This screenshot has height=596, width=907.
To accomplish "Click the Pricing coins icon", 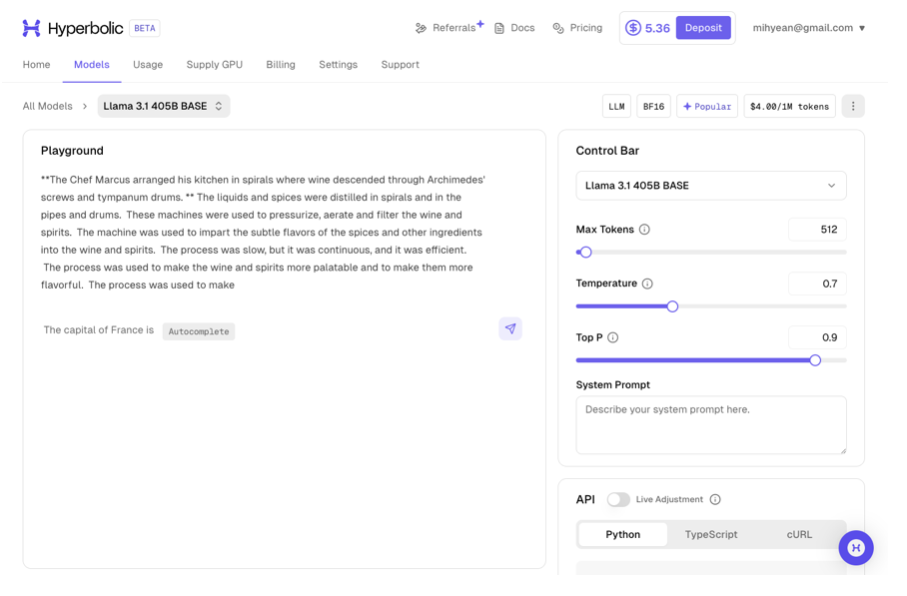I will (558, 28).
